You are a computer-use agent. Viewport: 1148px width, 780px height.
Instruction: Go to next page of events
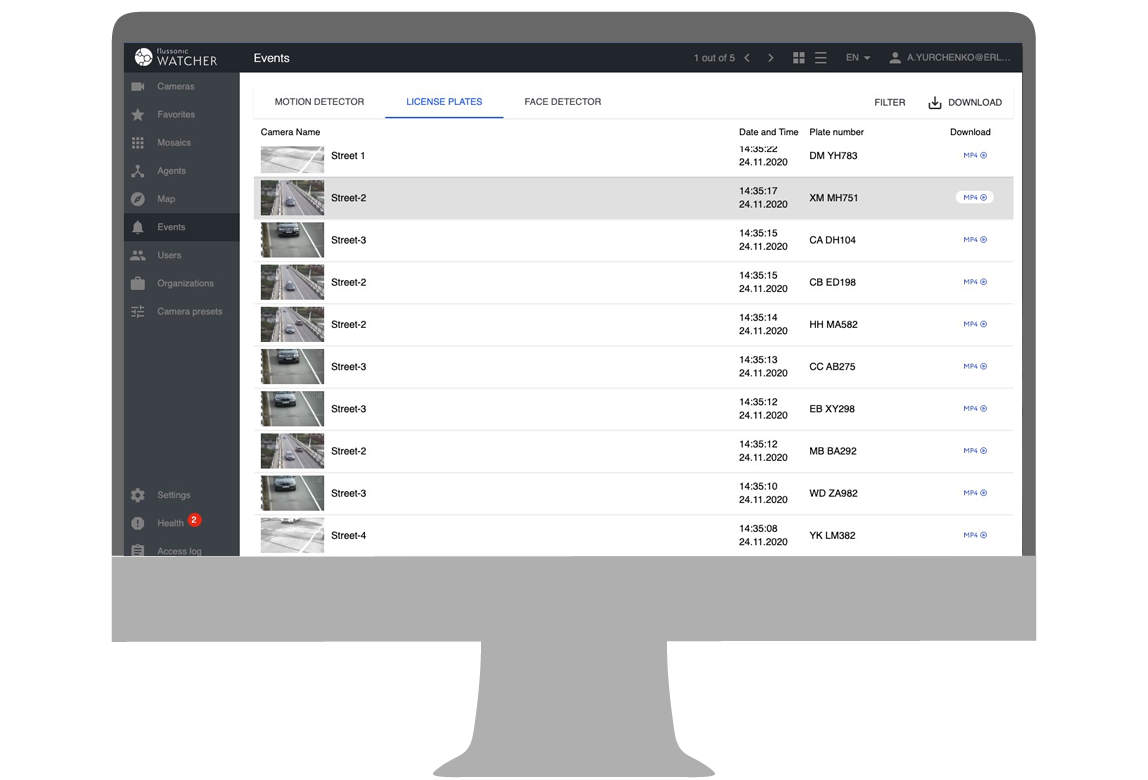770,58
